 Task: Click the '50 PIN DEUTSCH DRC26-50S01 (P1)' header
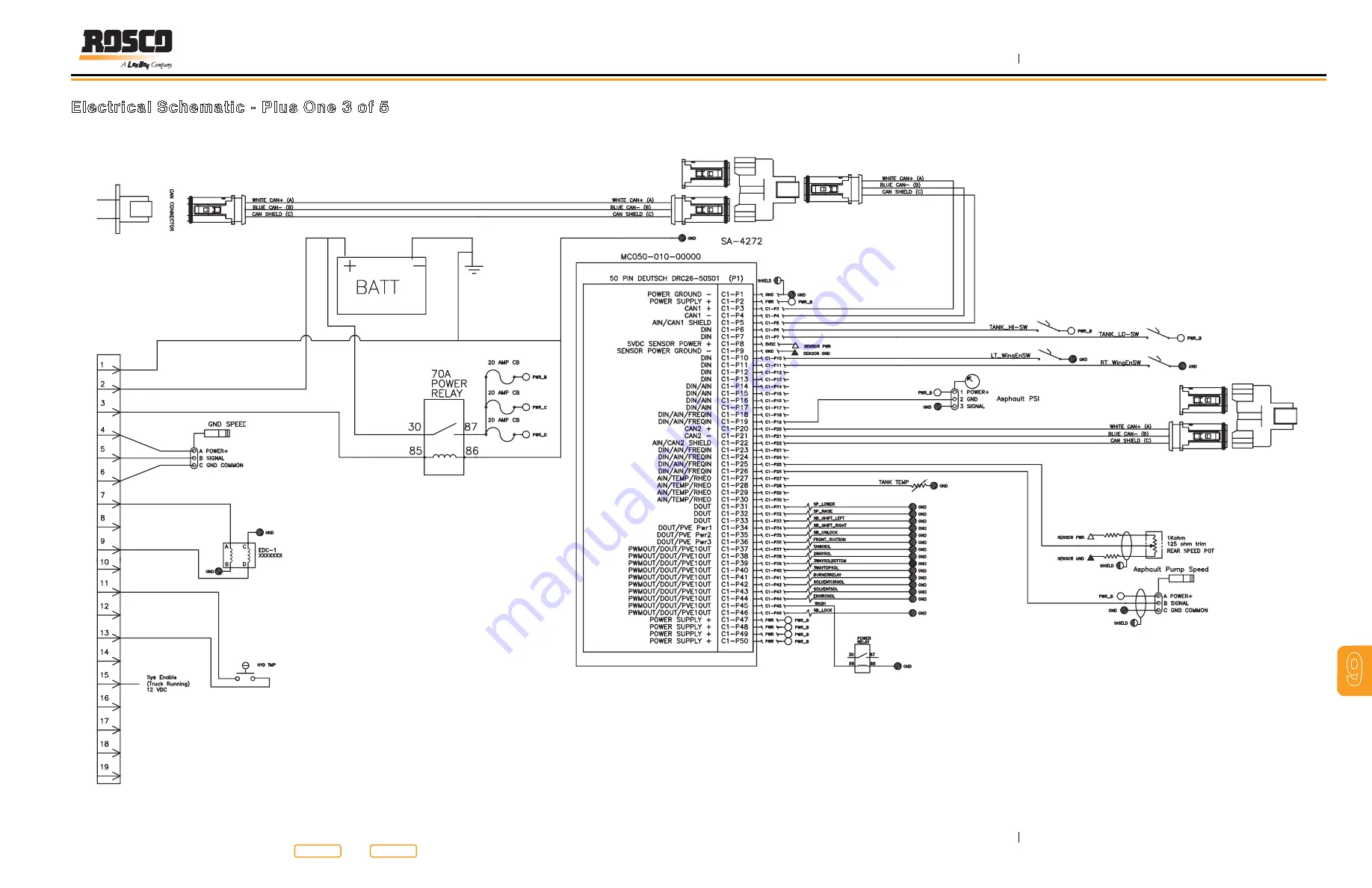676,278
